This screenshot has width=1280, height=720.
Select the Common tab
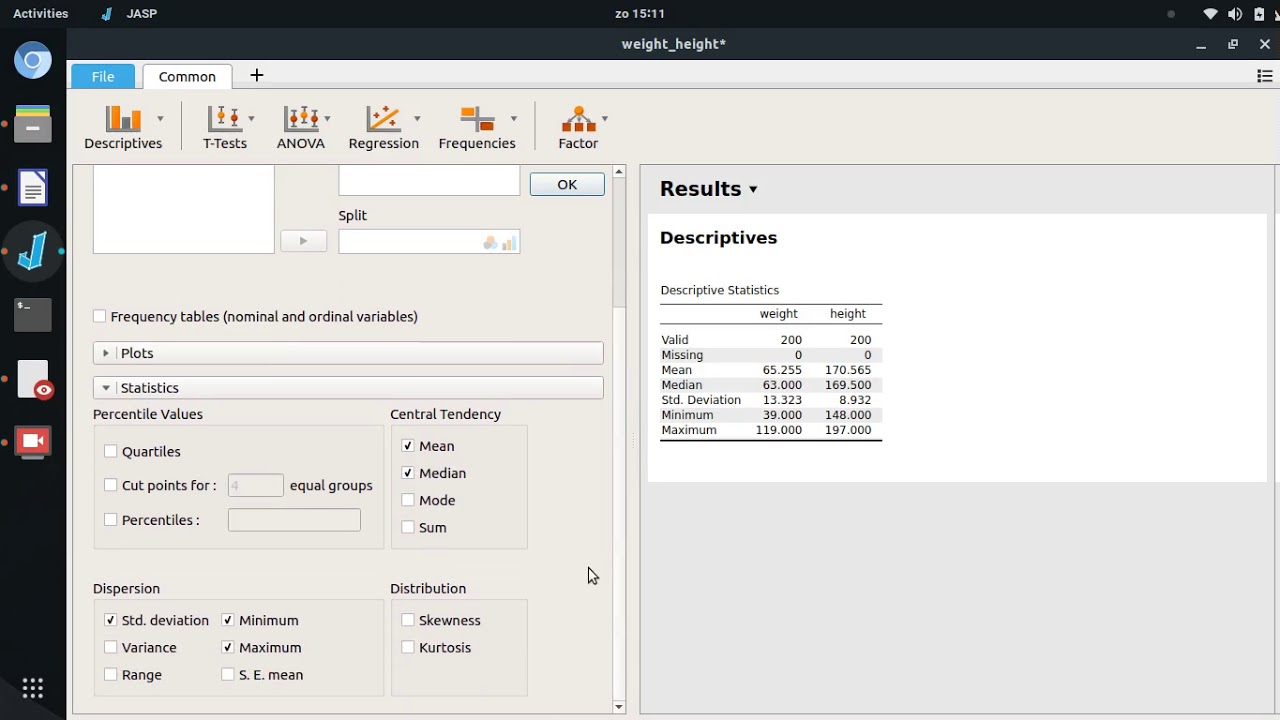pos(187,76)
